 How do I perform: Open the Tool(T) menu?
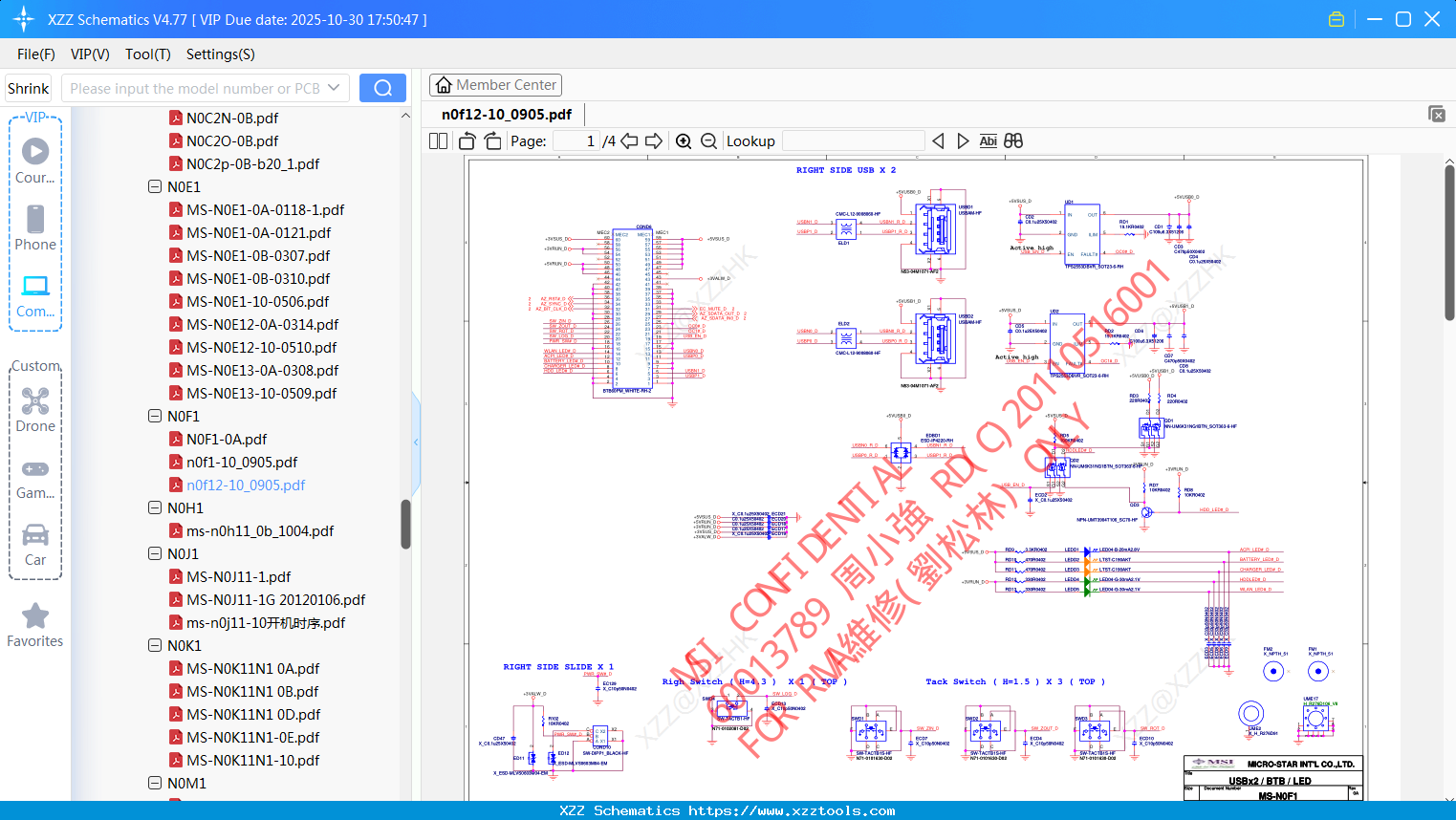tap(148, 54)
